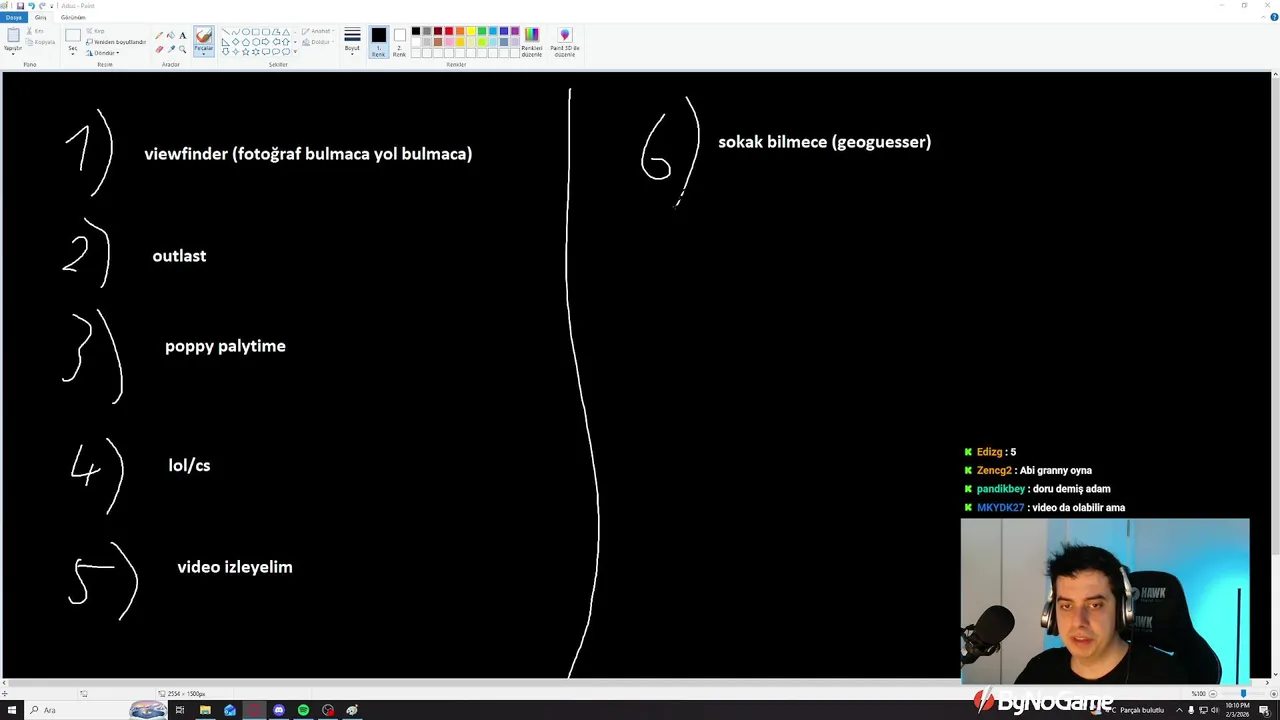Adjust the zoom slider handle
The height and width of the screenshot is (720, 1280).
[1243, 693]
